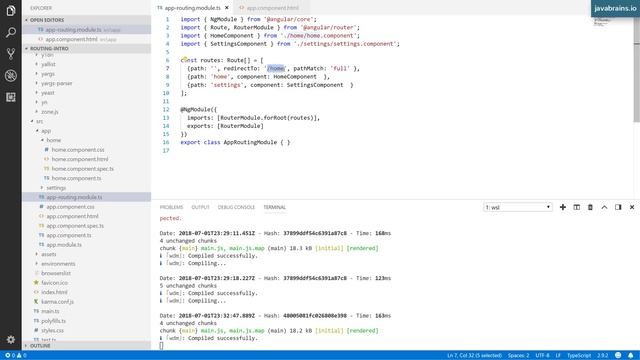640x360 pixels.
Task: Open the Extensions view in activity bar
Action: point(11,97)
